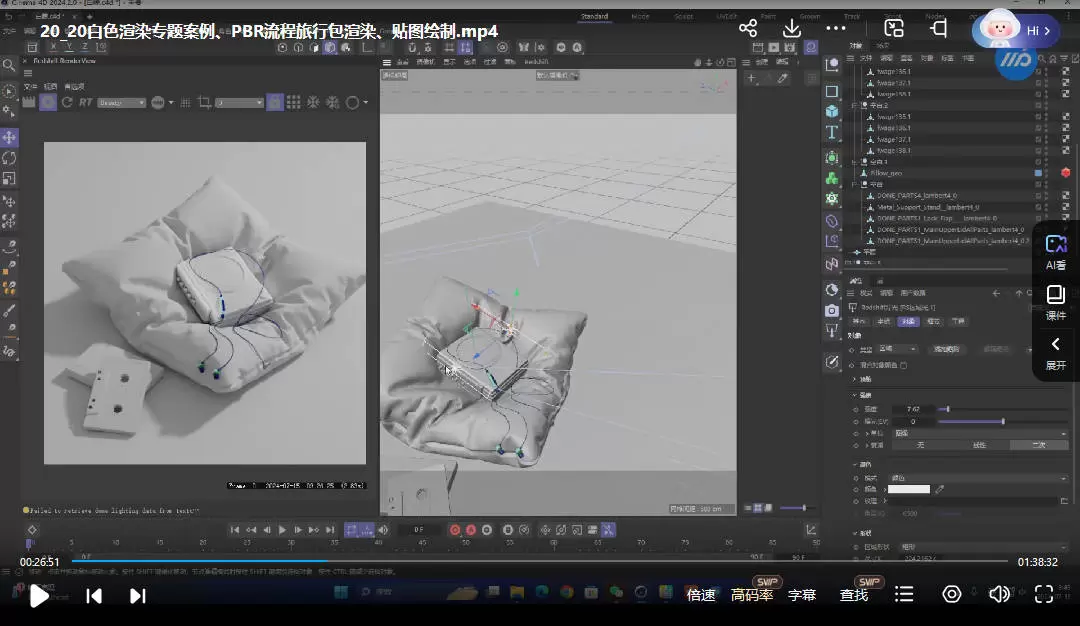The height and width of the screenshot is (626, 1080).
Task: Open the 高码率 high bitrate option
Action: point(751,595)
